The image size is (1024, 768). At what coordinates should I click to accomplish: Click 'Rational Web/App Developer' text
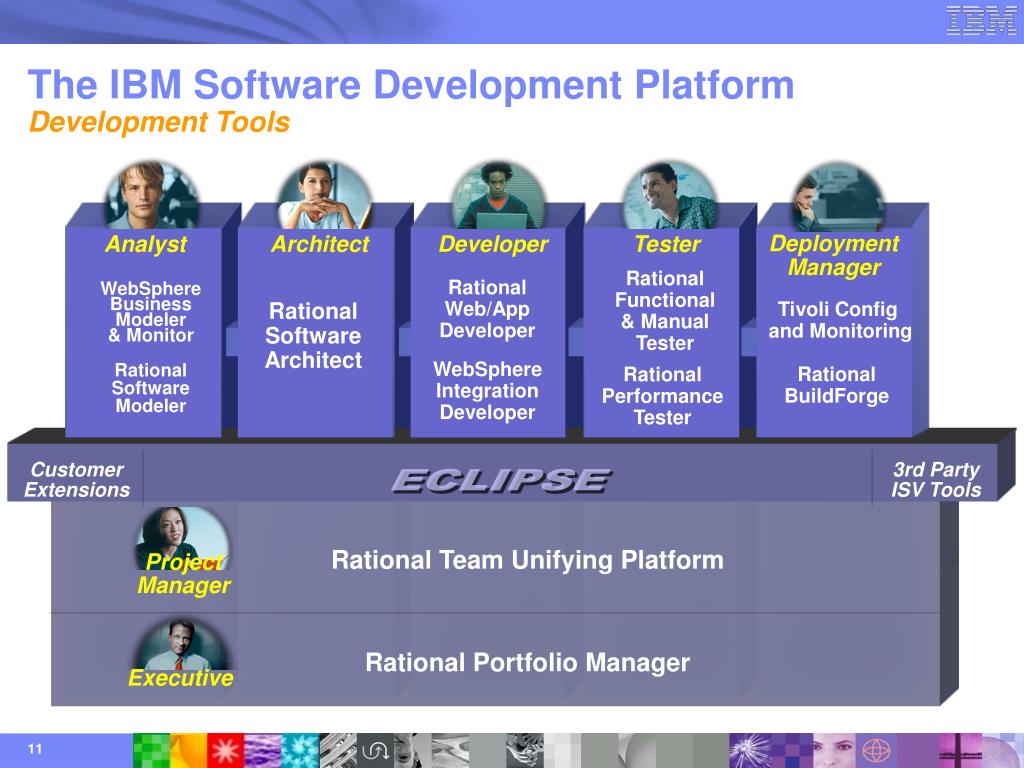(x=487, y=309)
